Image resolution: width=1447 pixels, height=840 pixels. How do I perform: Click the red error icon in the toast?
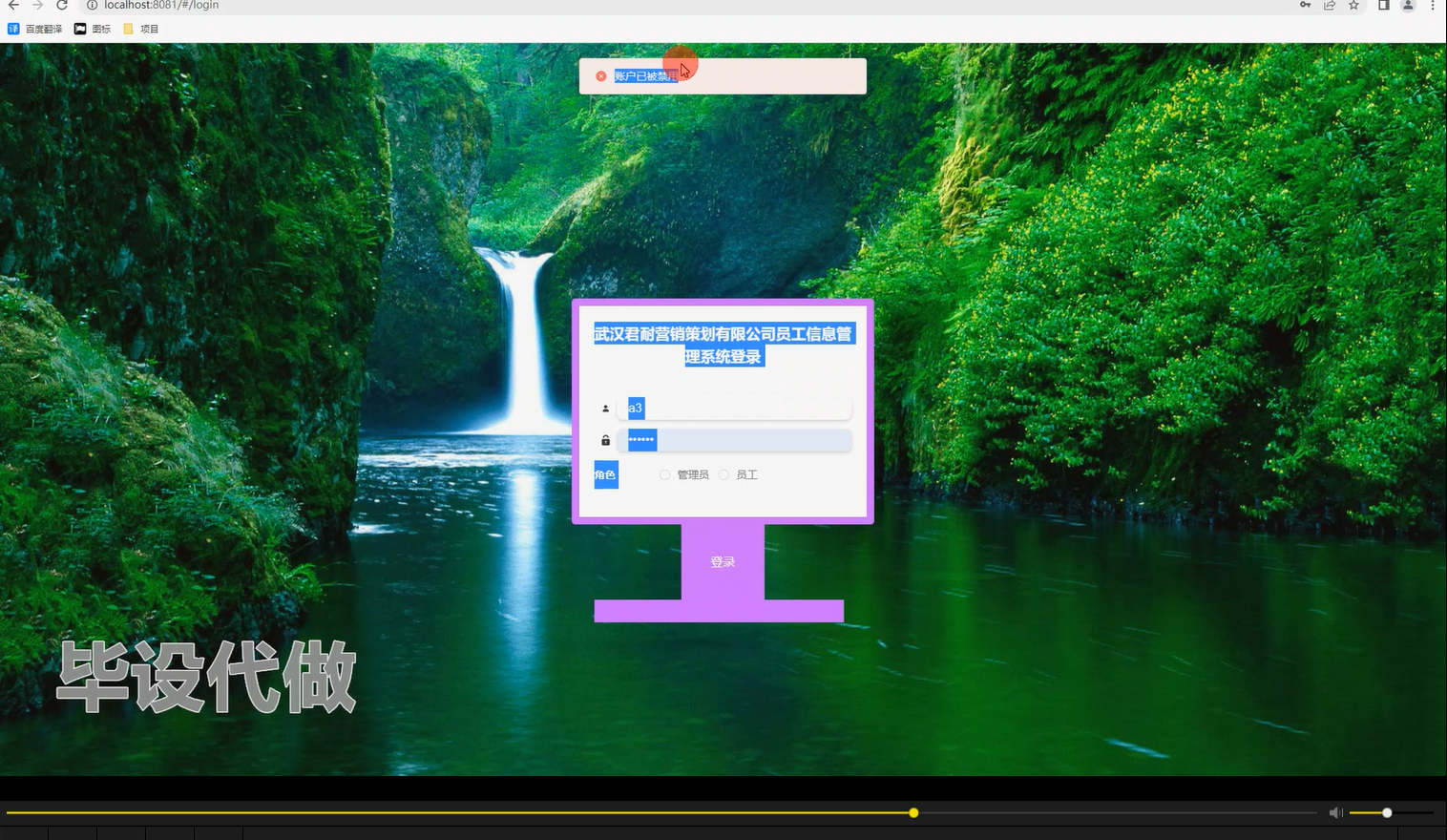point(601,76)
